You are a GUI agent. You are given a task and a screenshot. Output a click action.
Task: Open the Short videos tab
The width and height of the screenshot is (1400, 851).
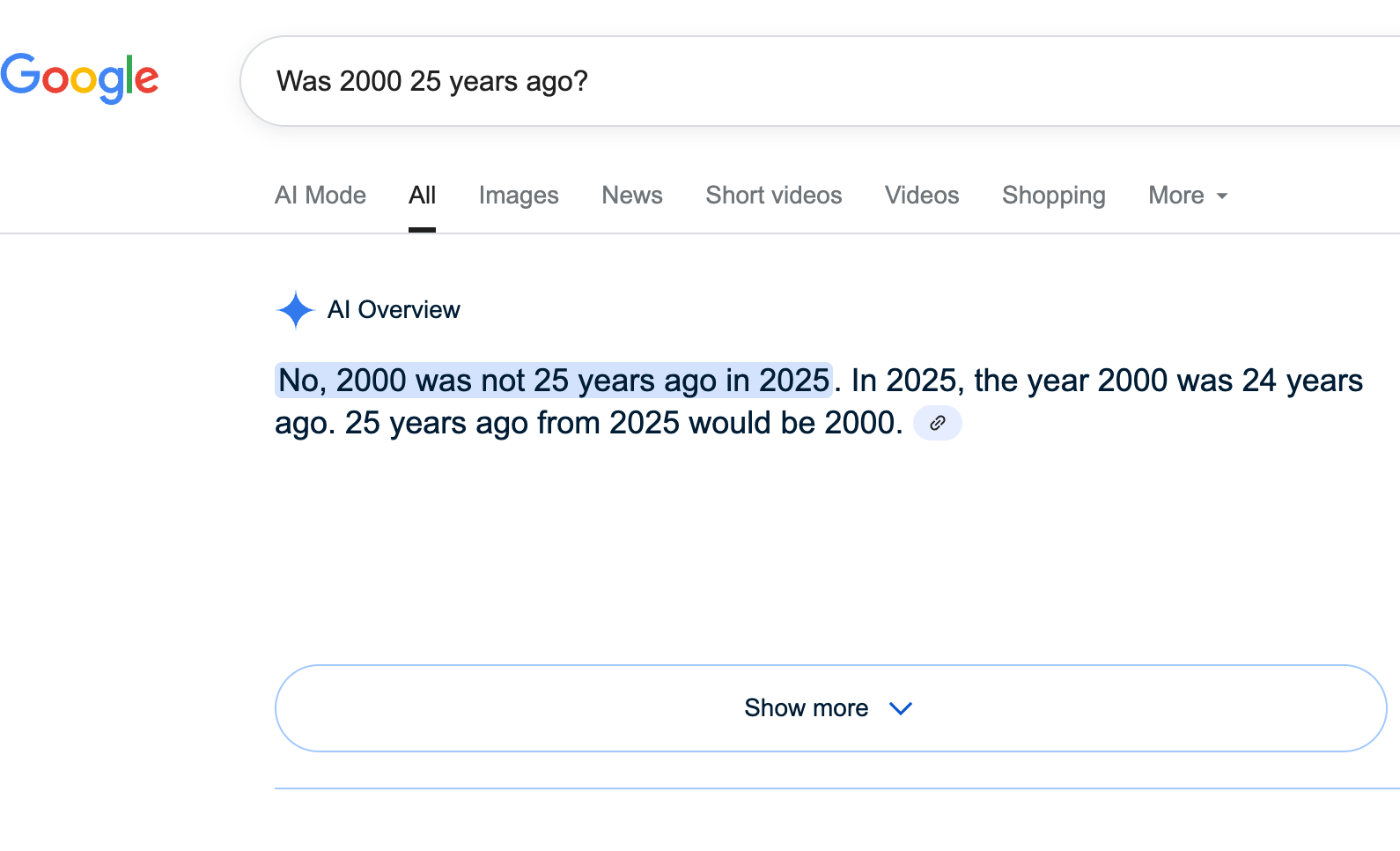774,195
